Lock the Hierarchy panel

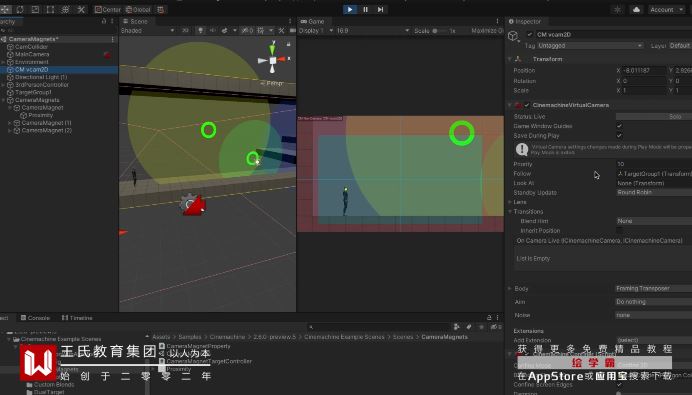click(104, 21)
